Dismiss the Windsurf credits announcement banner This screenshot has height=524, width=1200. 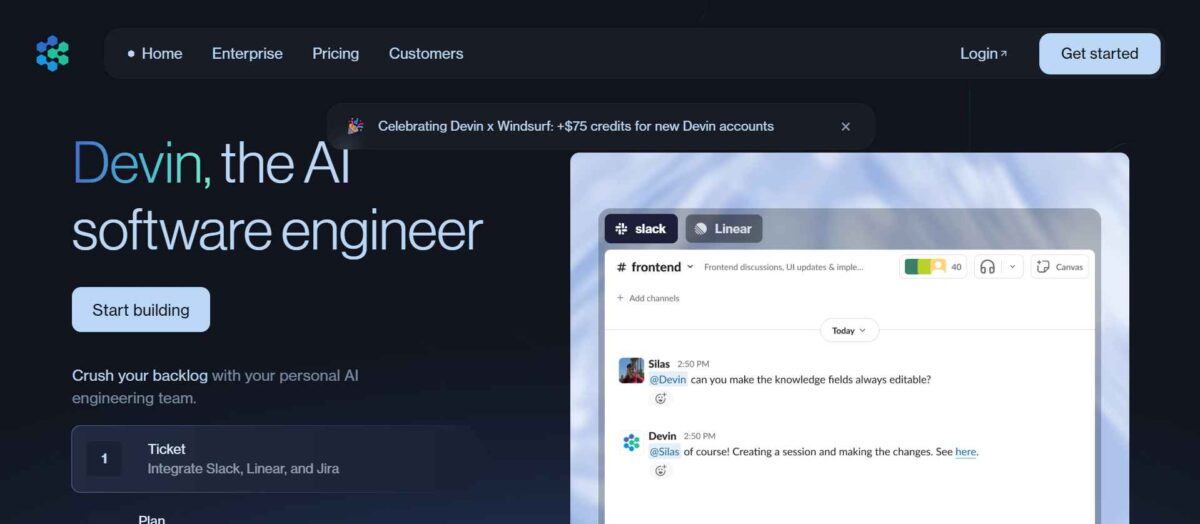845,127
